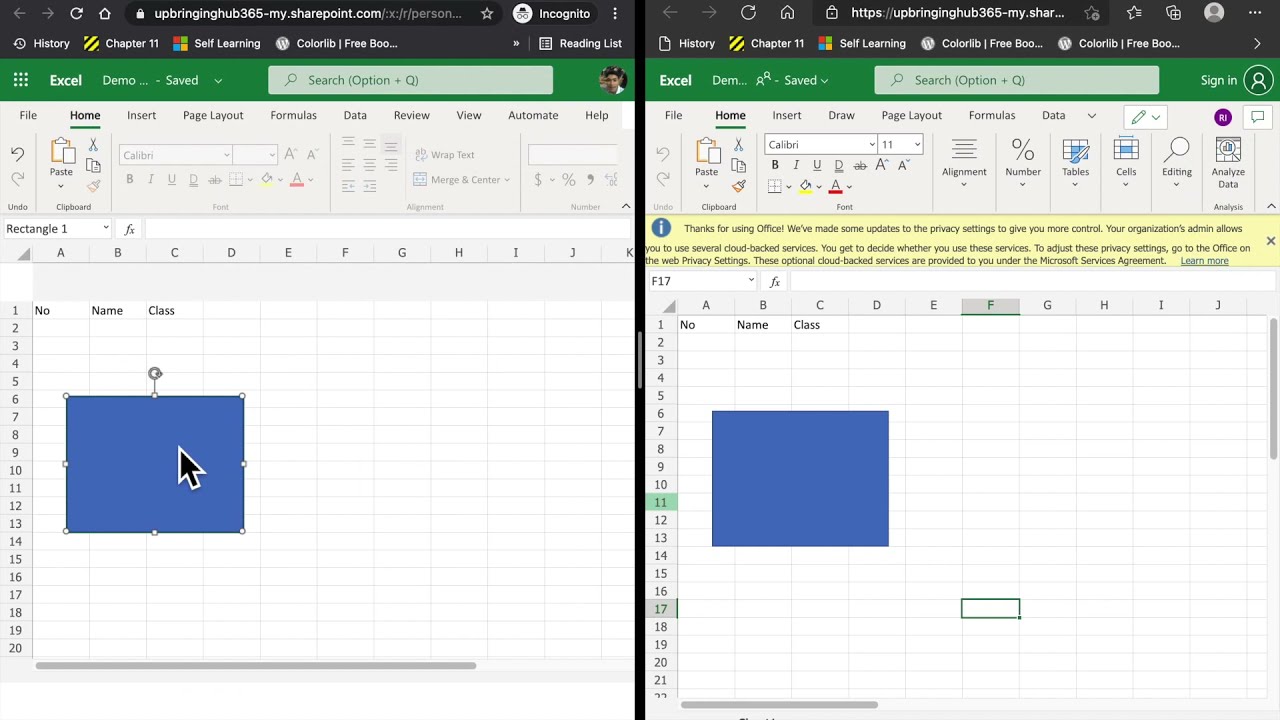Apply fill color in left Excel ribbon

267,180
